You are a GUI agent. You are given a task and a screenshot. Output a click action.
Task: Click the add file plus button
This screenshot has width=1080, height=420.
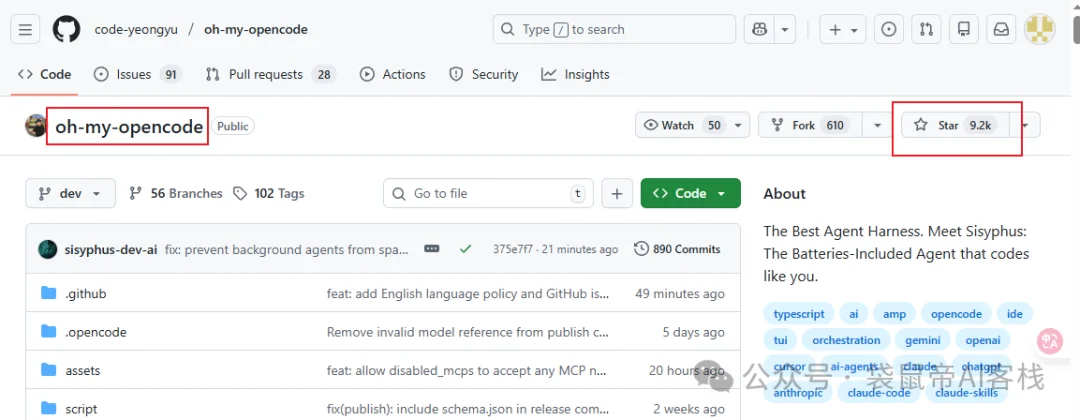point(617,193)
